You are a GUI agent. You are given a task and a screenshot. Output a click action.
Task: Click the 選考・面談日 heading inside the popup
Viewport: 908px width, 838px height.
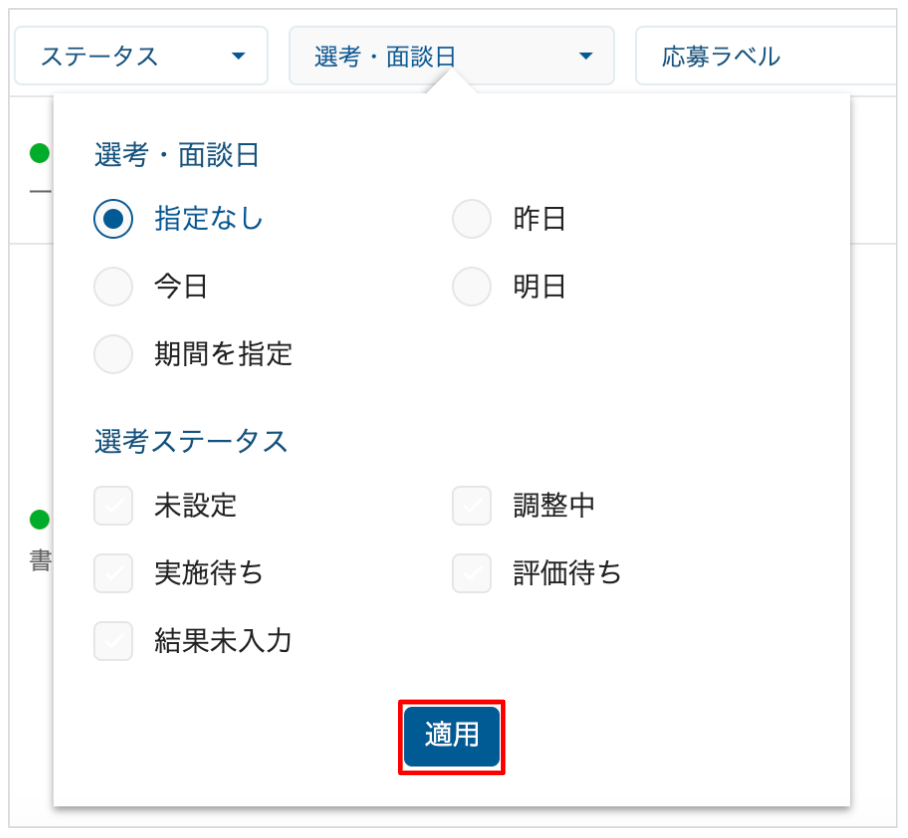[177, 155]
